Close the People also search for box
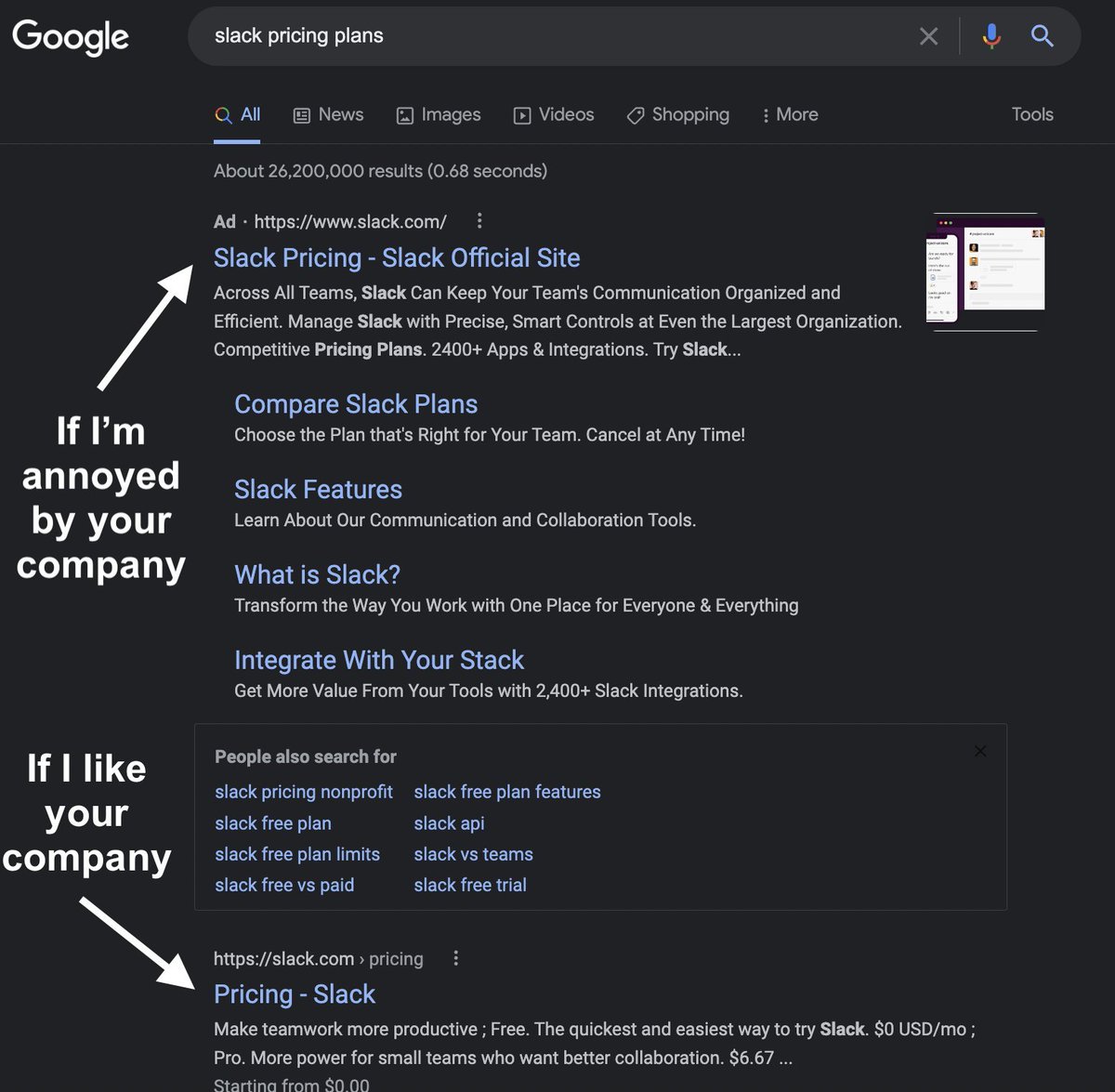The height and width of the screenshot is (1092, 1115). coord(980,751)
